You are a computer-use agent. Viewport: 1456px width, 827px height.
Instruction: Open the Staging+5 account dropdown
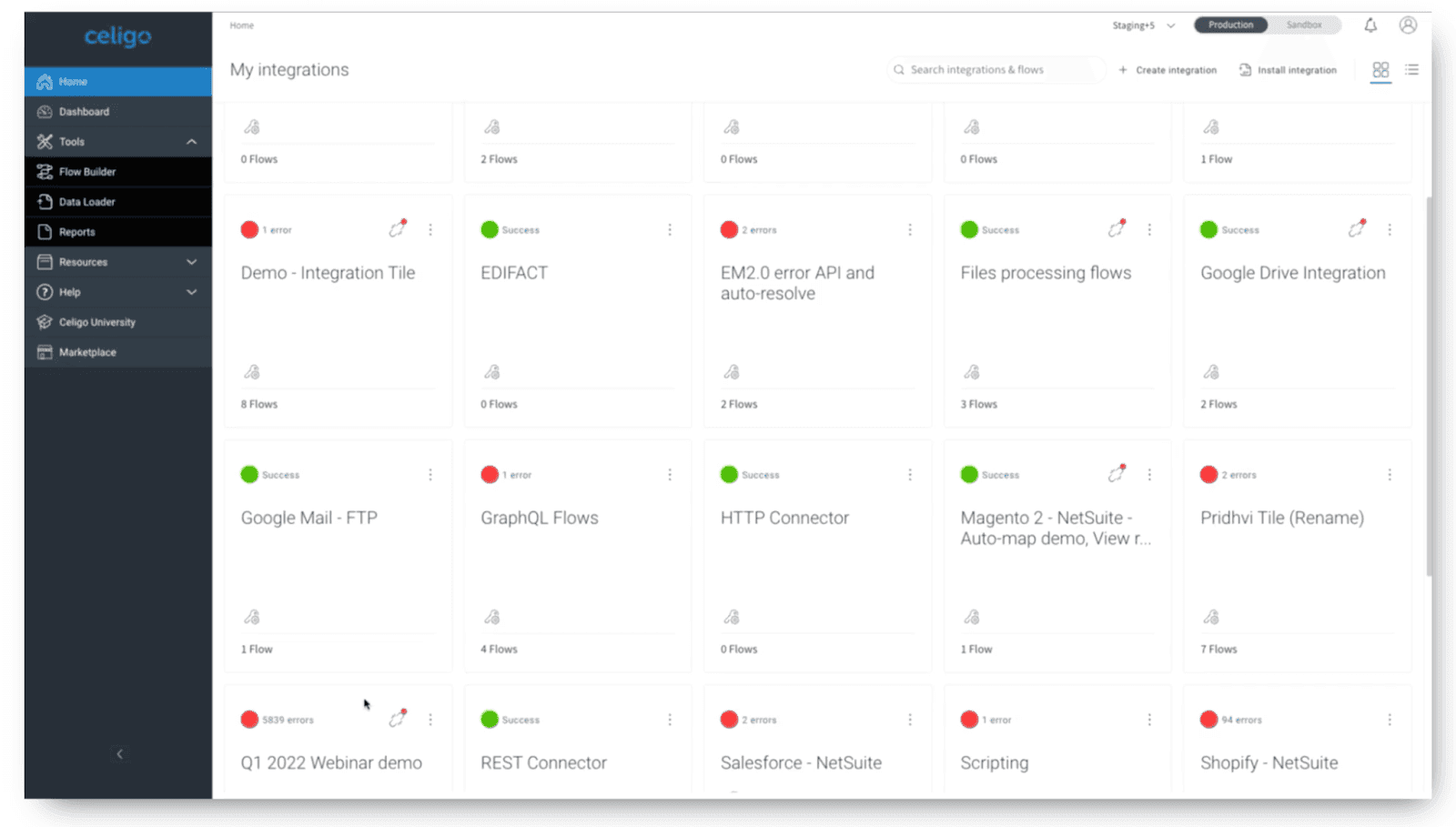click(1143, 25)
